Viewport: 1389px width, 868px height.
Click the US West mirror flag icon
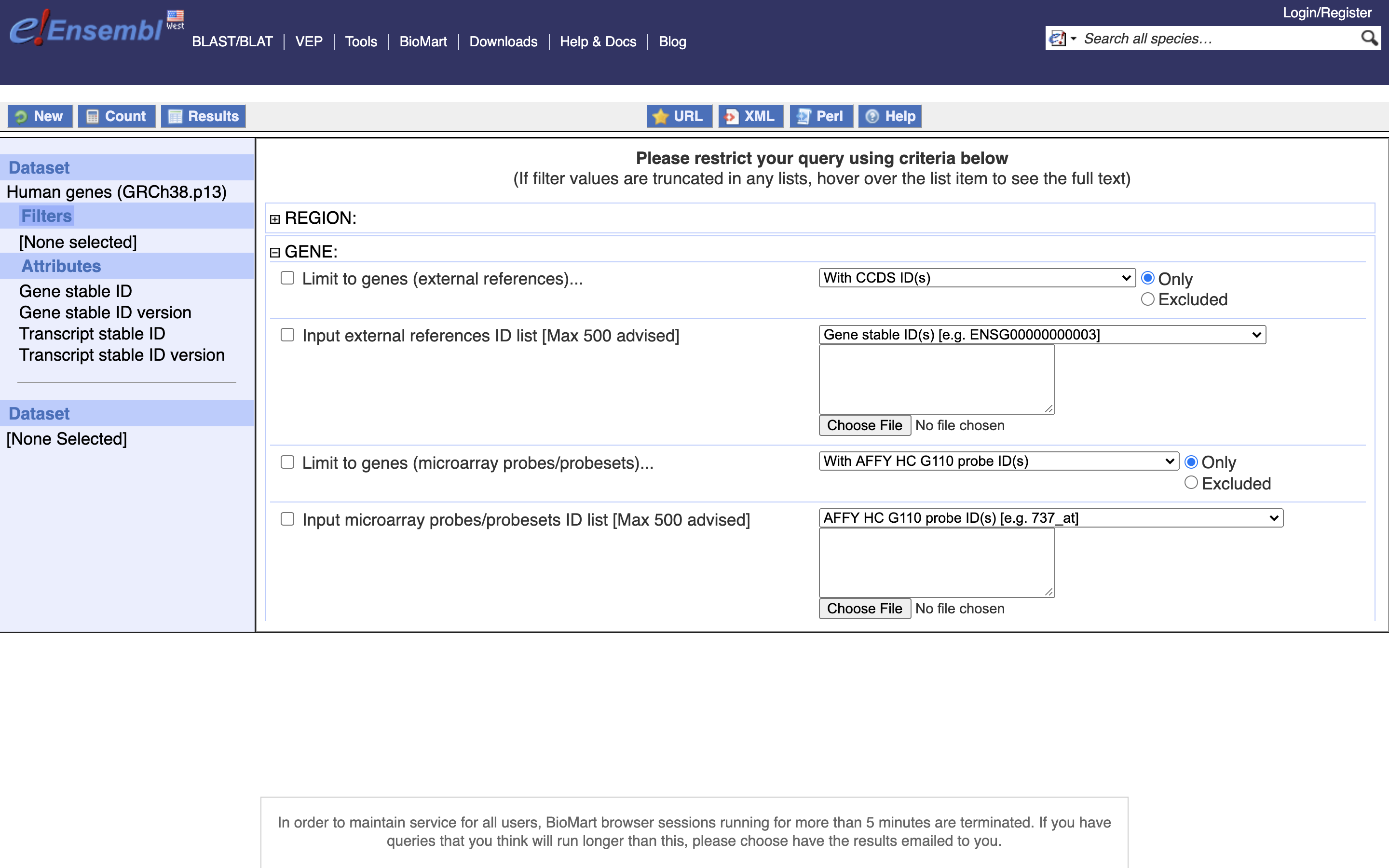click(175, 20)
